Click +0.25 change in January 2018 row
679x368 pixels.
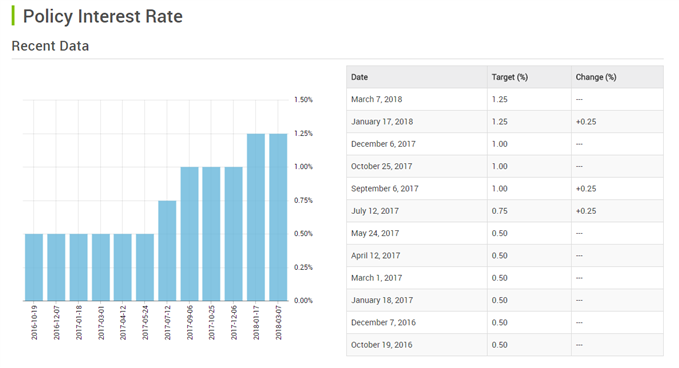[586, 122]
